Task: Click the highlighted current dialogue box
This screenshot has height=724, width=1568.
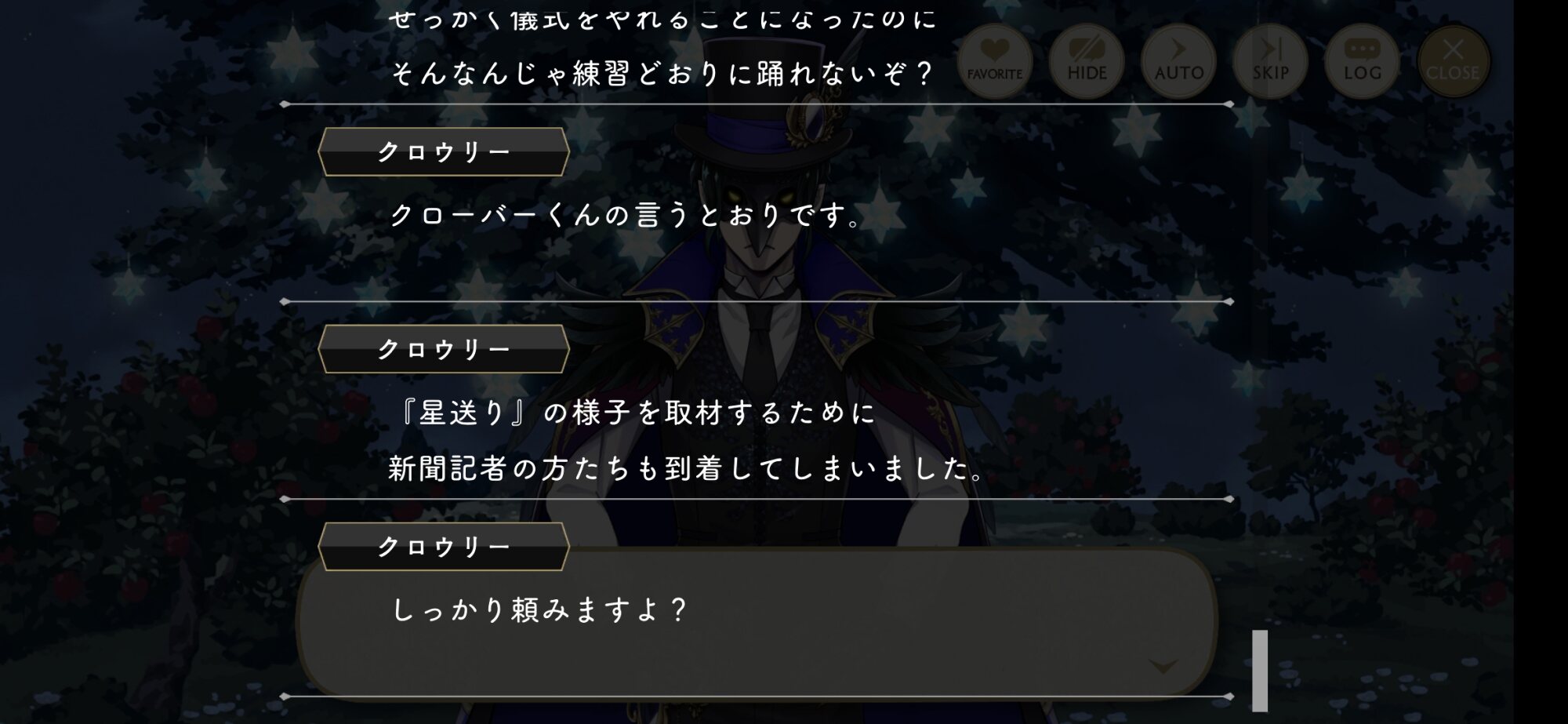Action: point(757,624)
